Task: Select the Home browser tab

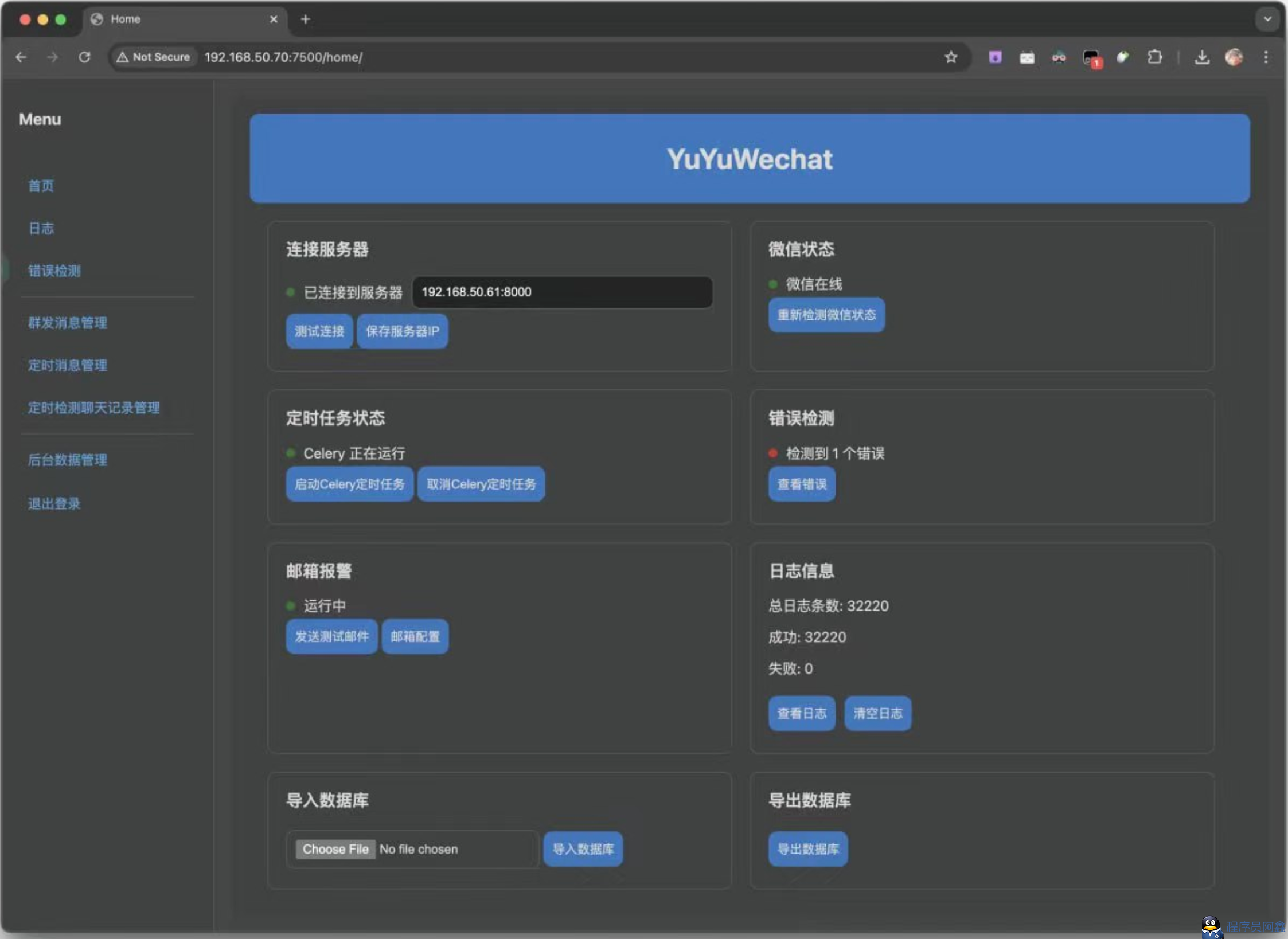Action: click(184, 19)
